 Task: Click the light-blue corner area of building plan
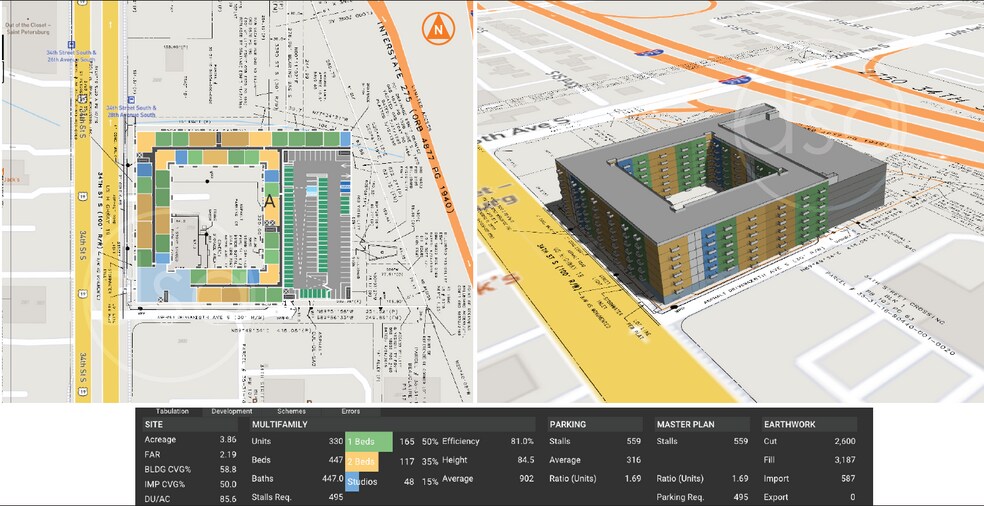click(x=153, y=285)
